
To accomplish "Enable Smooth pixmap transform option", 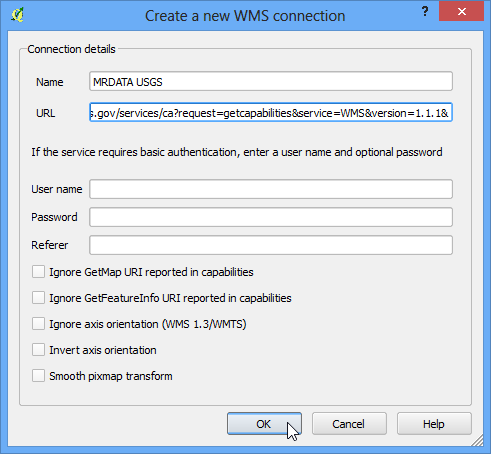I will (38, 376).
